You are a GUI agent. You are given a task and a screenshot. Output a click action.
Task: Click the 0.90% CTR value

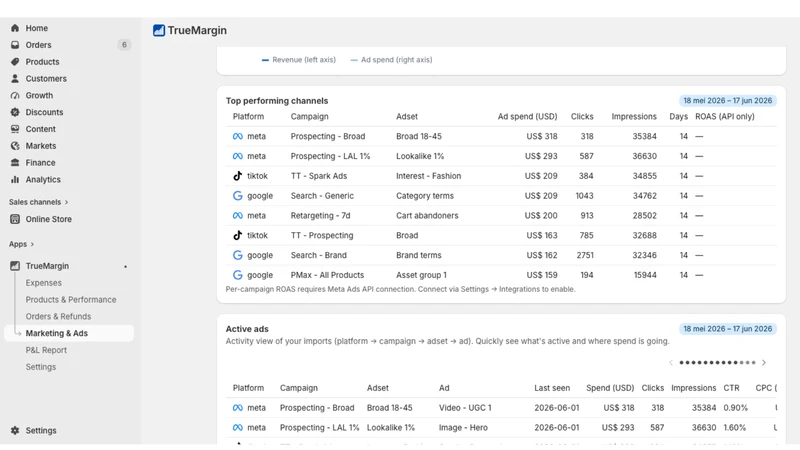coord(735,408)
